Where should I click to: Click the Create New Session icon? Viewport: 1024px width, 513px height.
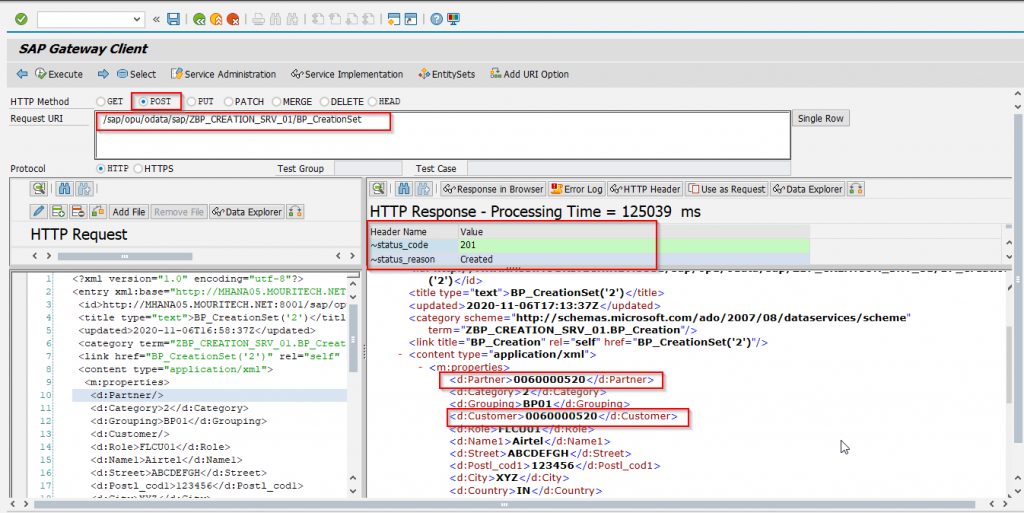394,20
